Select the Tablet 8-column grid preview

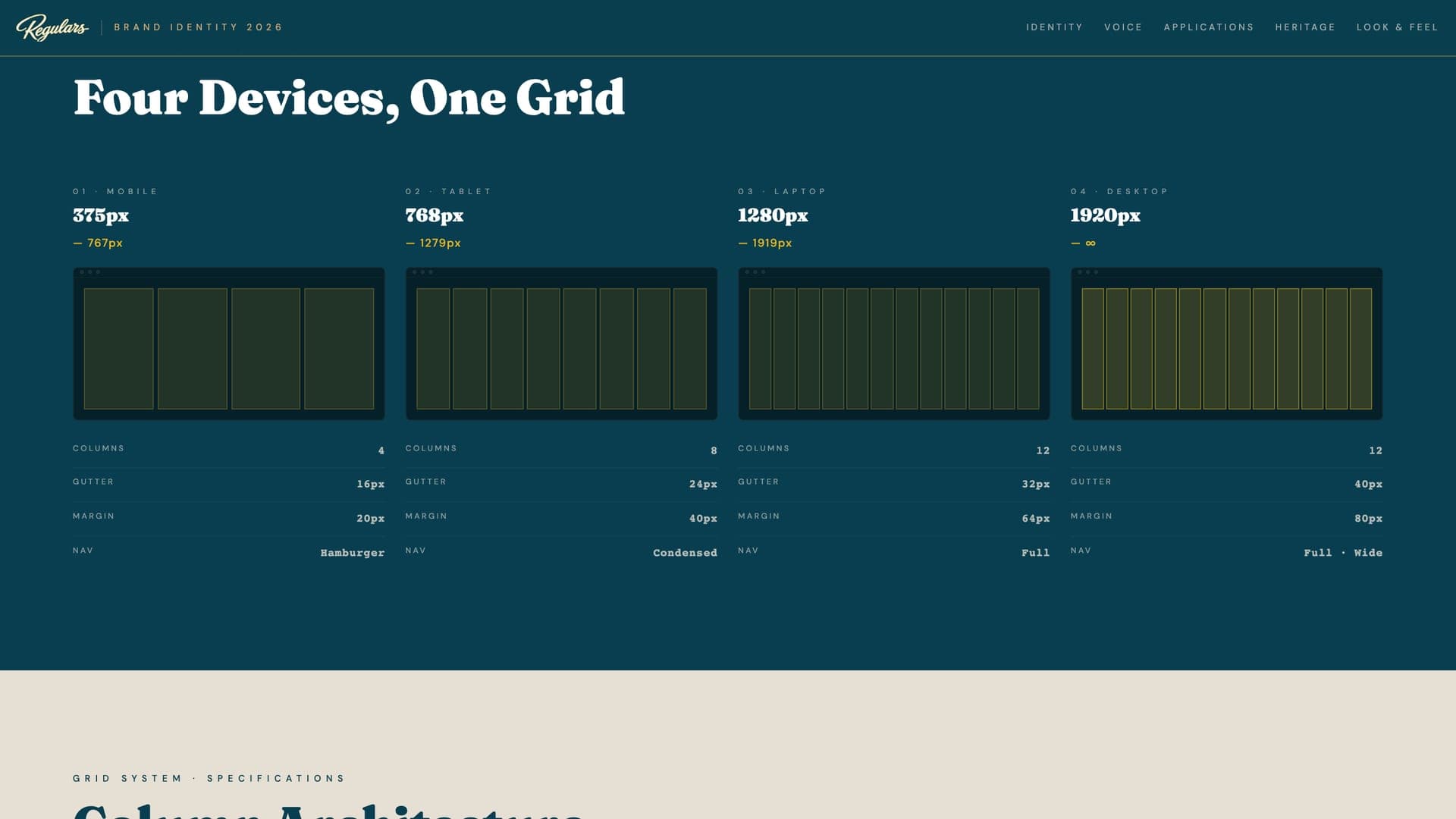[561, 344]
